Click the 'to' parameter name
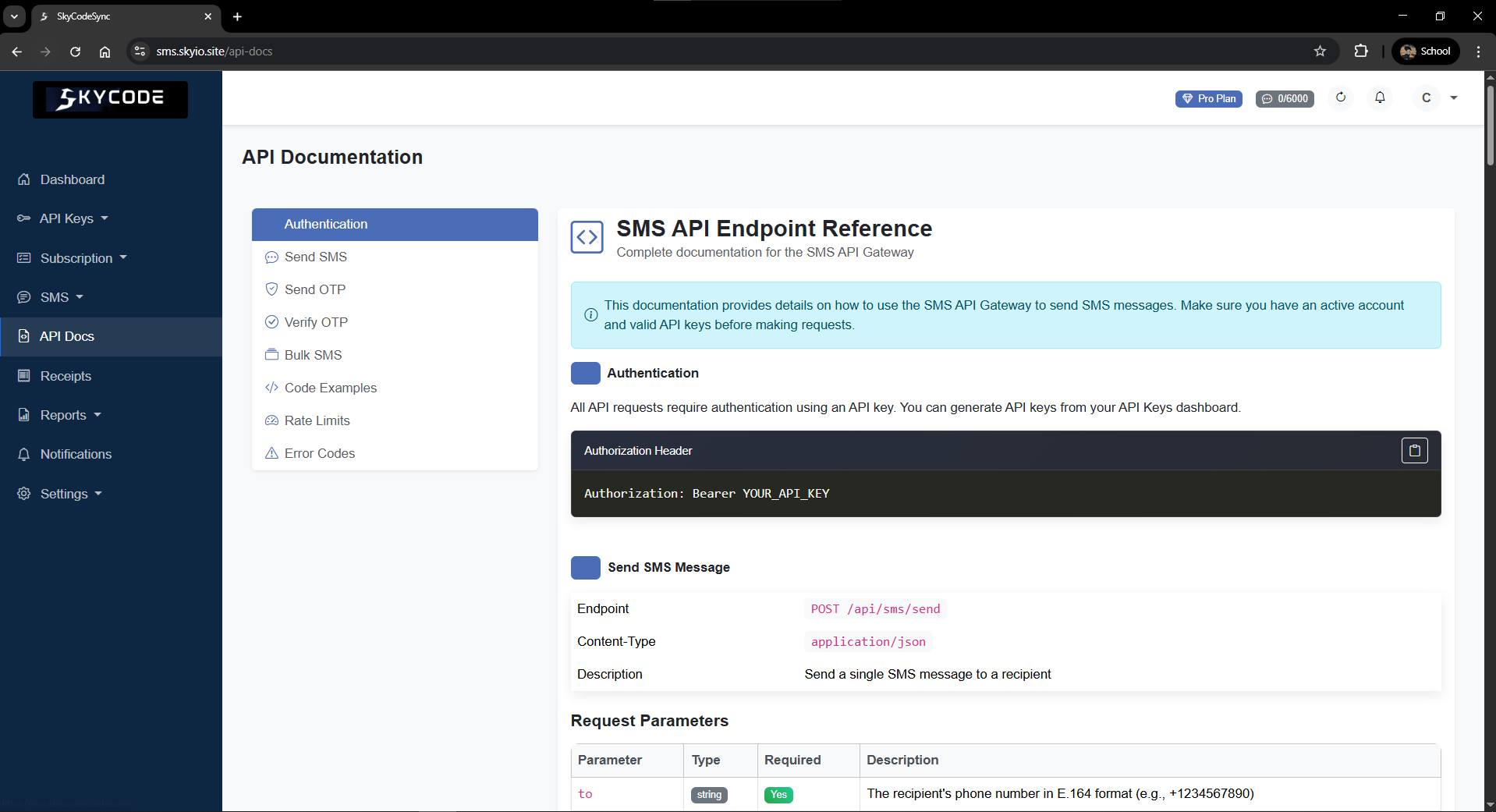Viewport: 1496px width, 812px height. (x=585, y=794)
